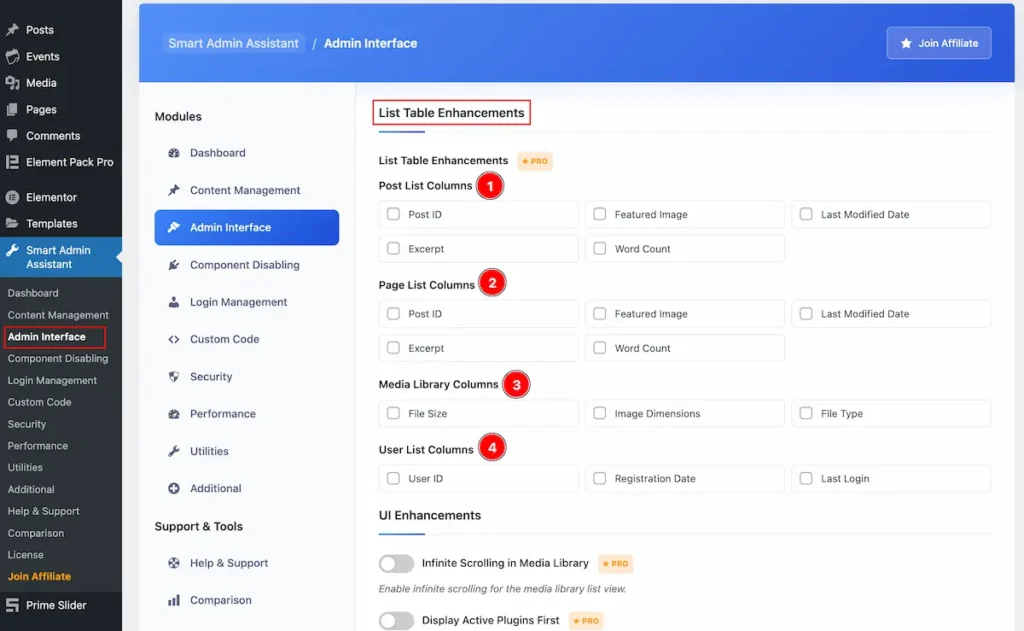This screenshot has height=631, width=1024.
Task: Click the Media icon in WordPress sidebar
Action: (12, 83)
